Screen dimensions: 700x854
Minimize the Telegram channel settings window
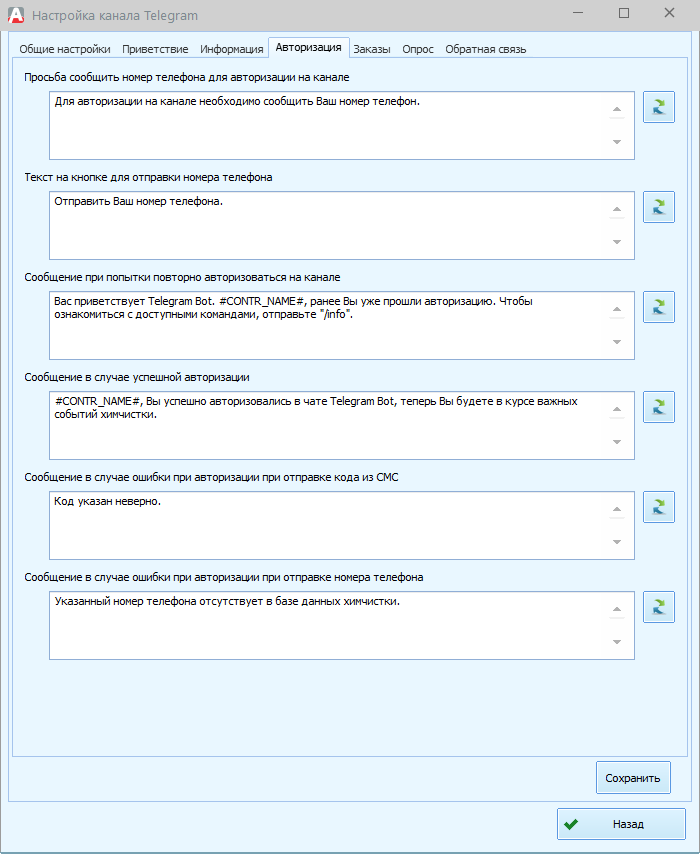579,13
